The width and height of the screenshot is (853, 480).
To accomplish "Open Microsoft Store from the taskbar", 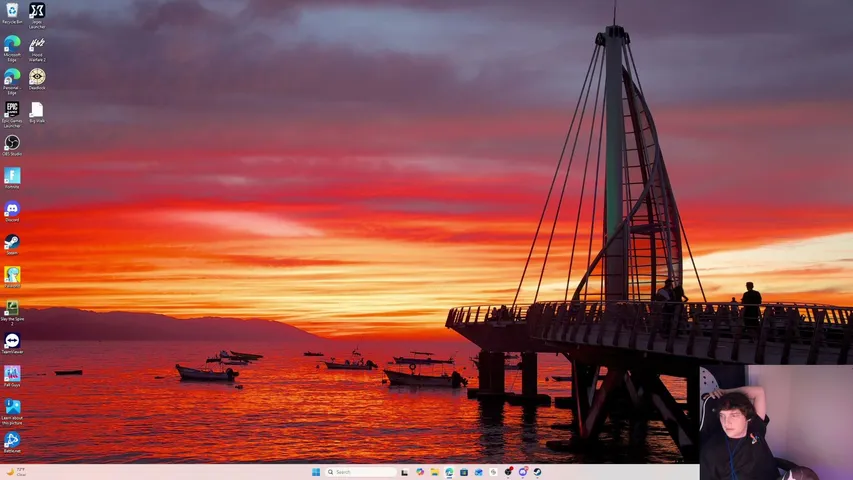I will 464,472.
